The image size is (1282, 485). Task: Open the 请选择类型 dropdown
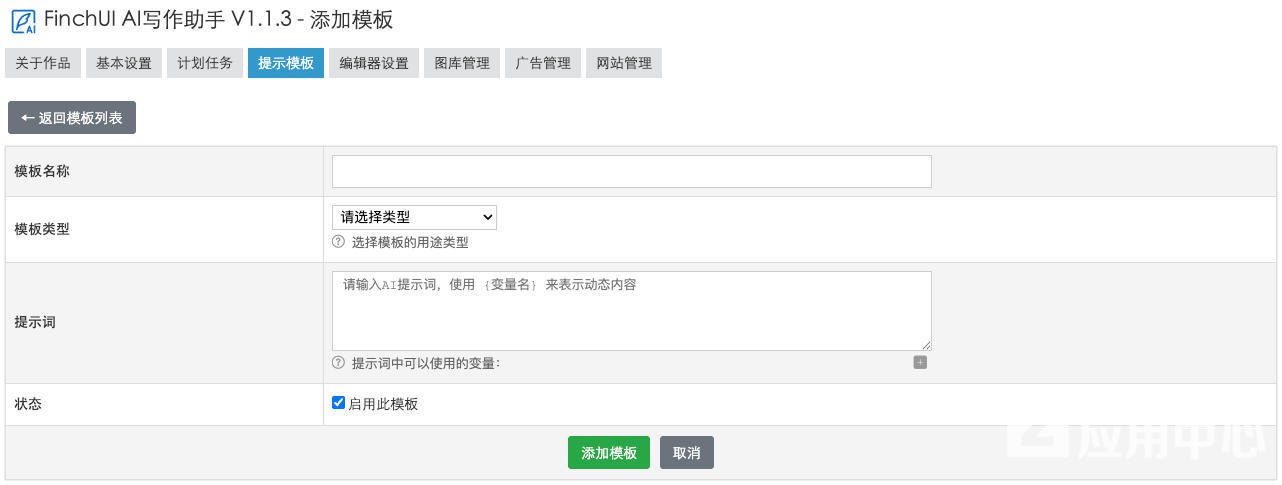click(414, 217)
